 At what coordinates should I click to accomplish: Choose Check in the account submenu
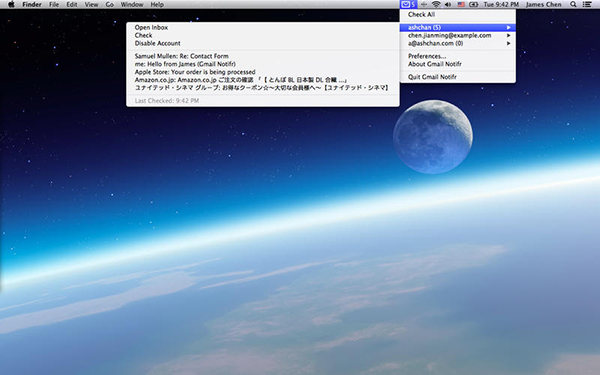click(263, 36)
